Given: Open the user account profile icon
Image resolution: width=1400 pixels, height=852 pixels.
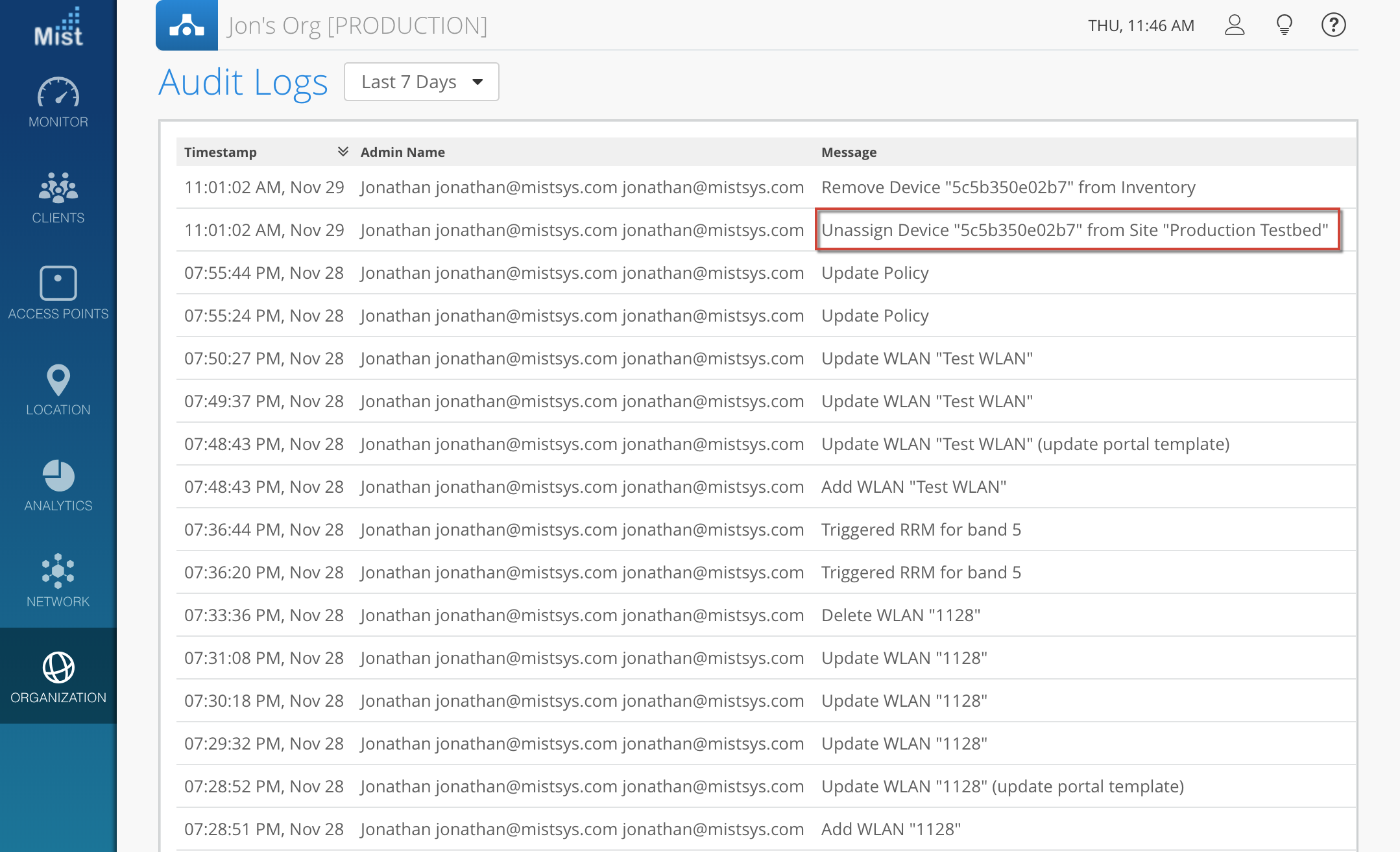Looking at the screenshot, I should point(1235,25).
